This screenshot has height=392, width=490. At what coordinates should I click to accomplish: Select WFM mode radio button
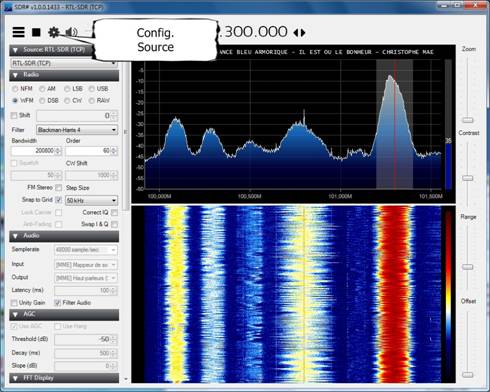pyautogui.click(x=15, y=100)
